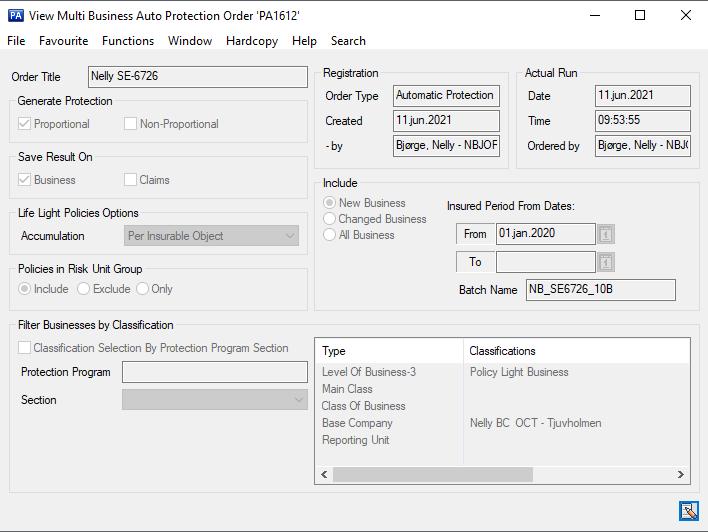Open the Functions menu
Viewport: 708px width, 532px height.
(128, 41)
